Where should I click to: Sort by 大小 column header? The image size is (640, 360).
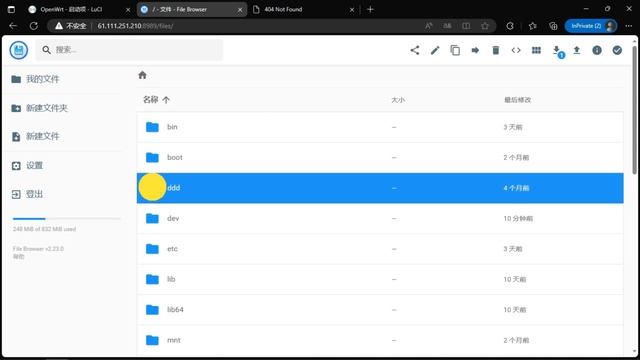coord(398,100)
